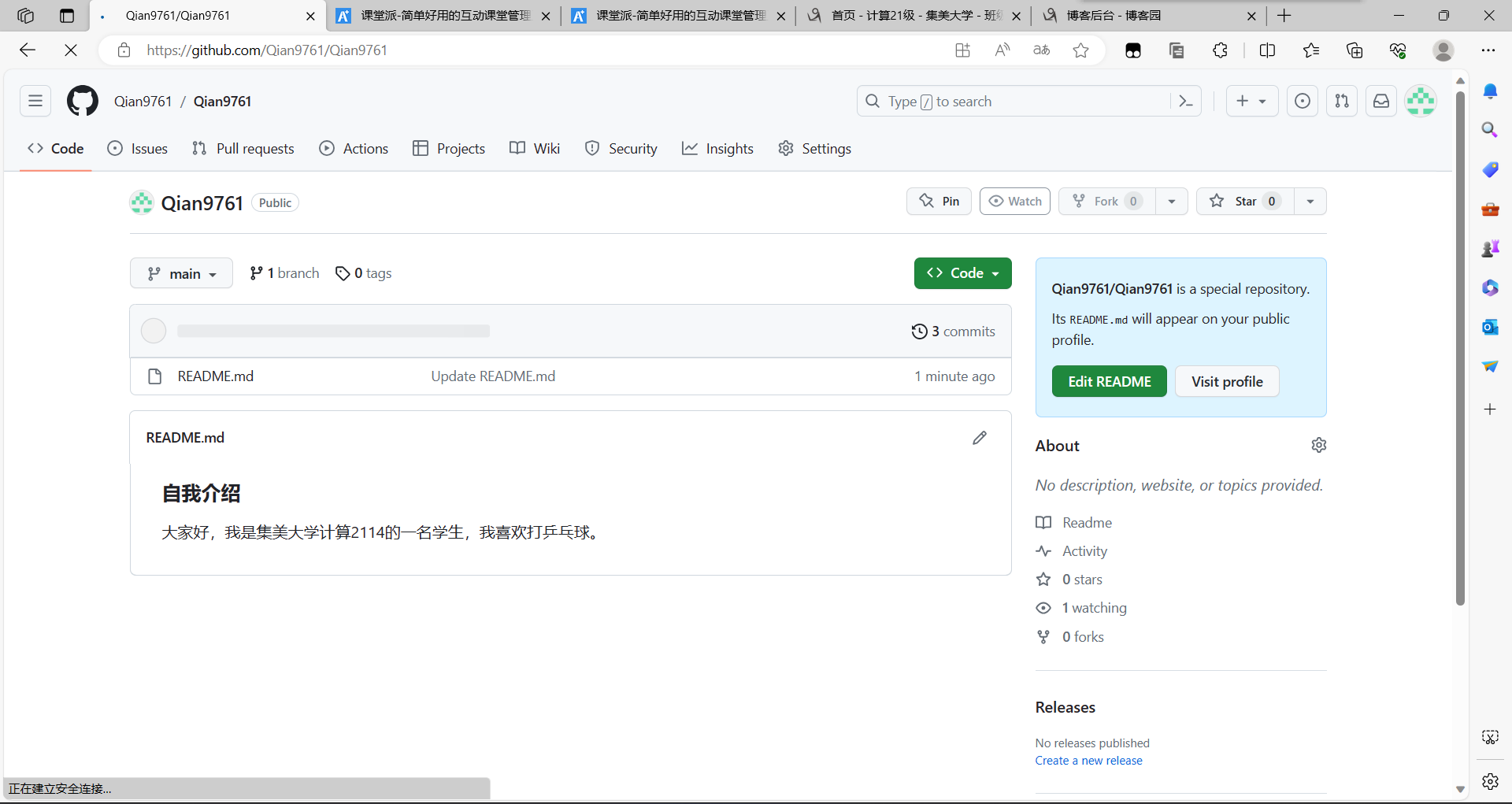Switch to the Issues tab

click(x=138, y=149)
